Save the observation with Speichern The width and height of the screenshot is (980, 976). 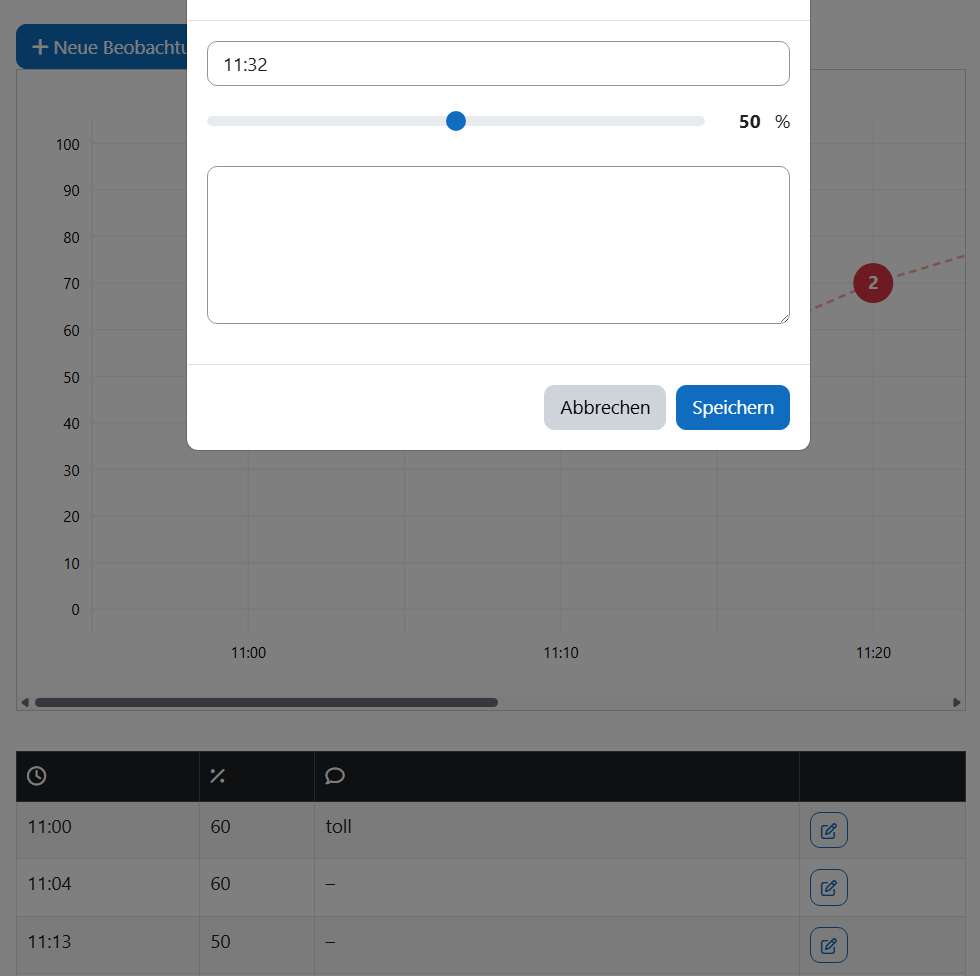732,408
